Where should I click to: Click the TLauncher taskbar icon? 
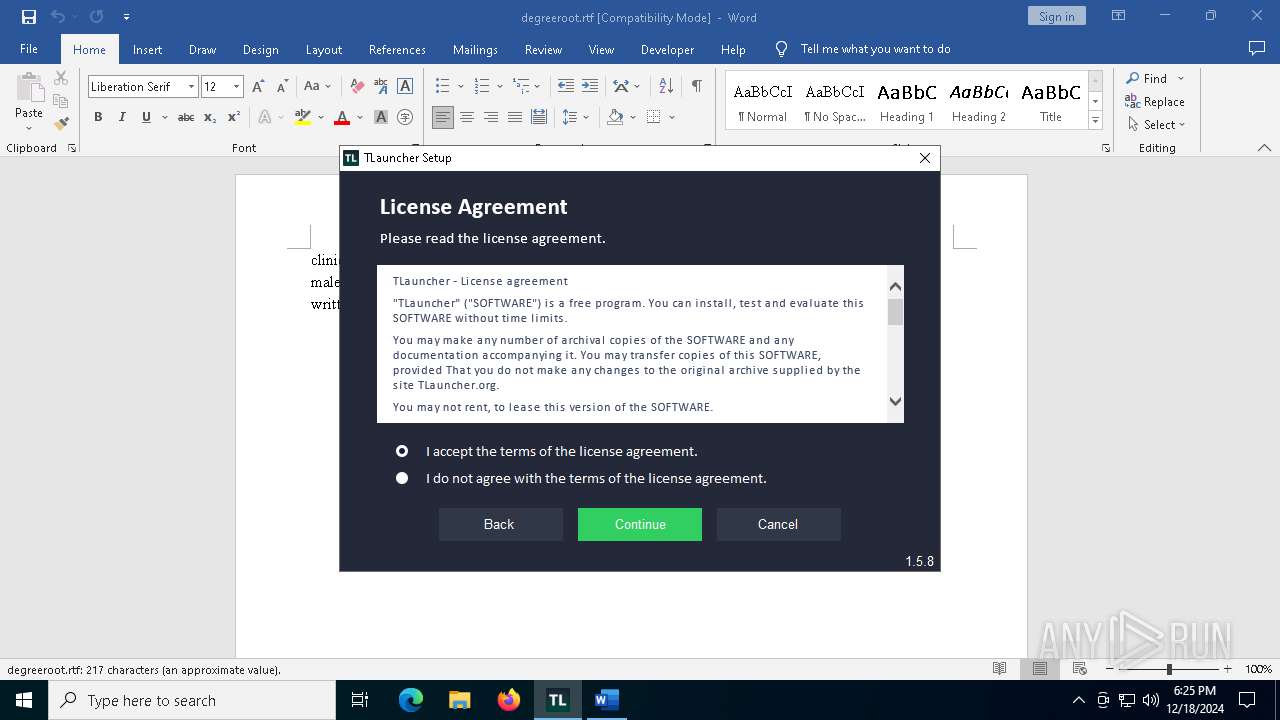coord(557,700)
